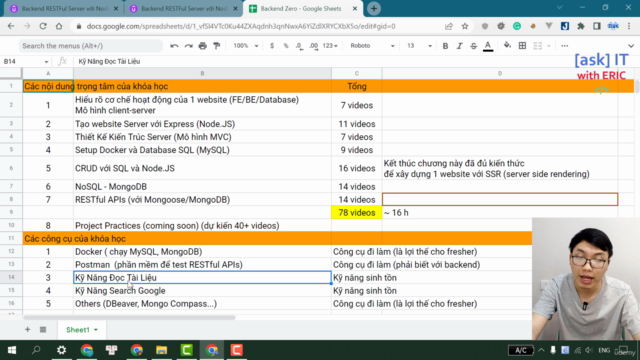Toggle the browser side panel
Screen dimensions: 640x360
(597, 26)
